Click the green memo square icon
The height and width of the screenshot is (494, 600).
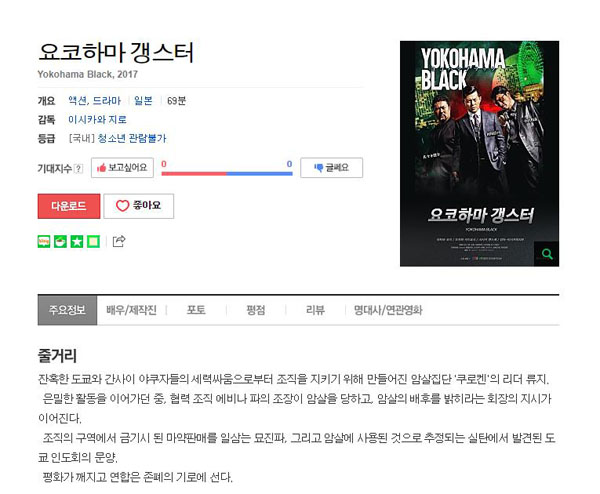point(93,241)
